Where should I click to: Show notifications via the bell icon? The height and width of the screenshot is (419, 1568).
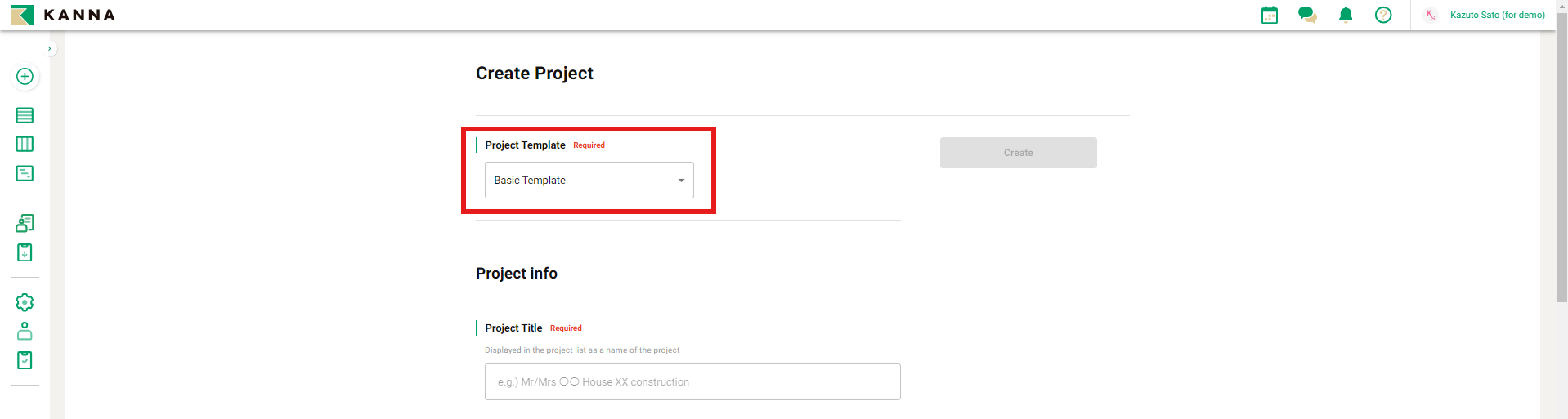pyautogui.click(x=1346, y=15)
